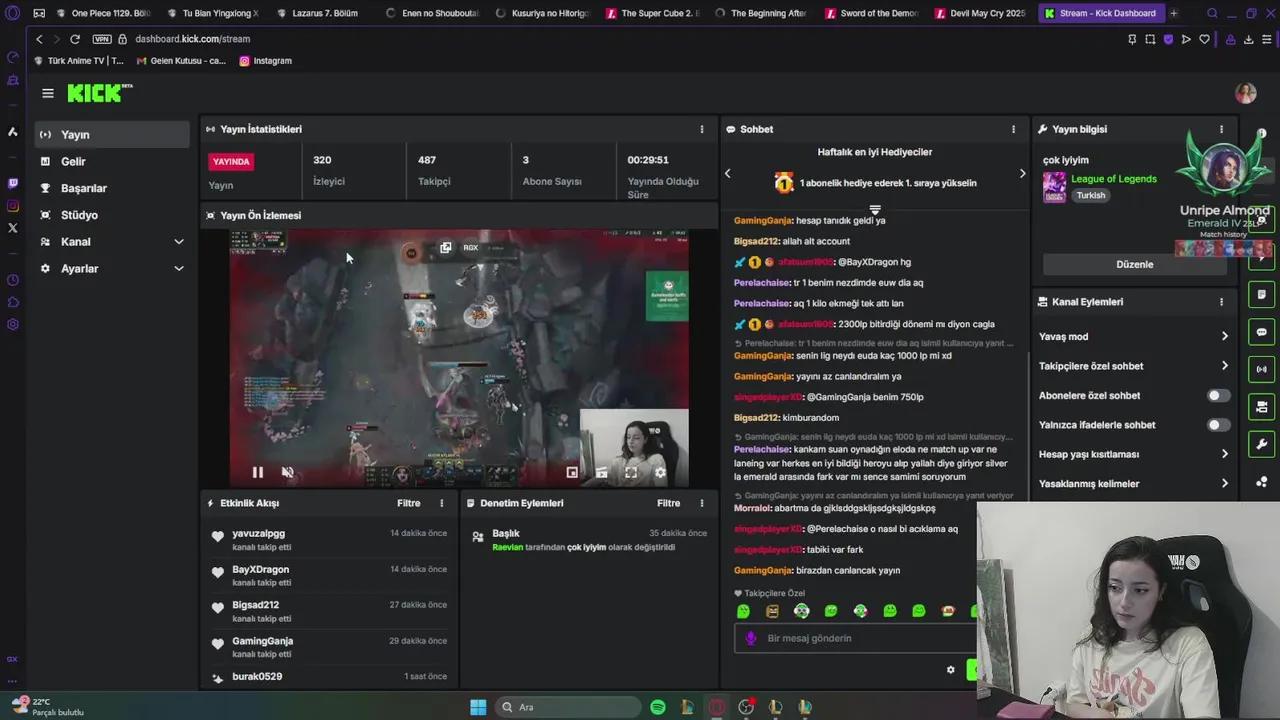1280x720 pixels.
Task: Click BayXDragon in the activity feed
Action: tap(260, 570)
